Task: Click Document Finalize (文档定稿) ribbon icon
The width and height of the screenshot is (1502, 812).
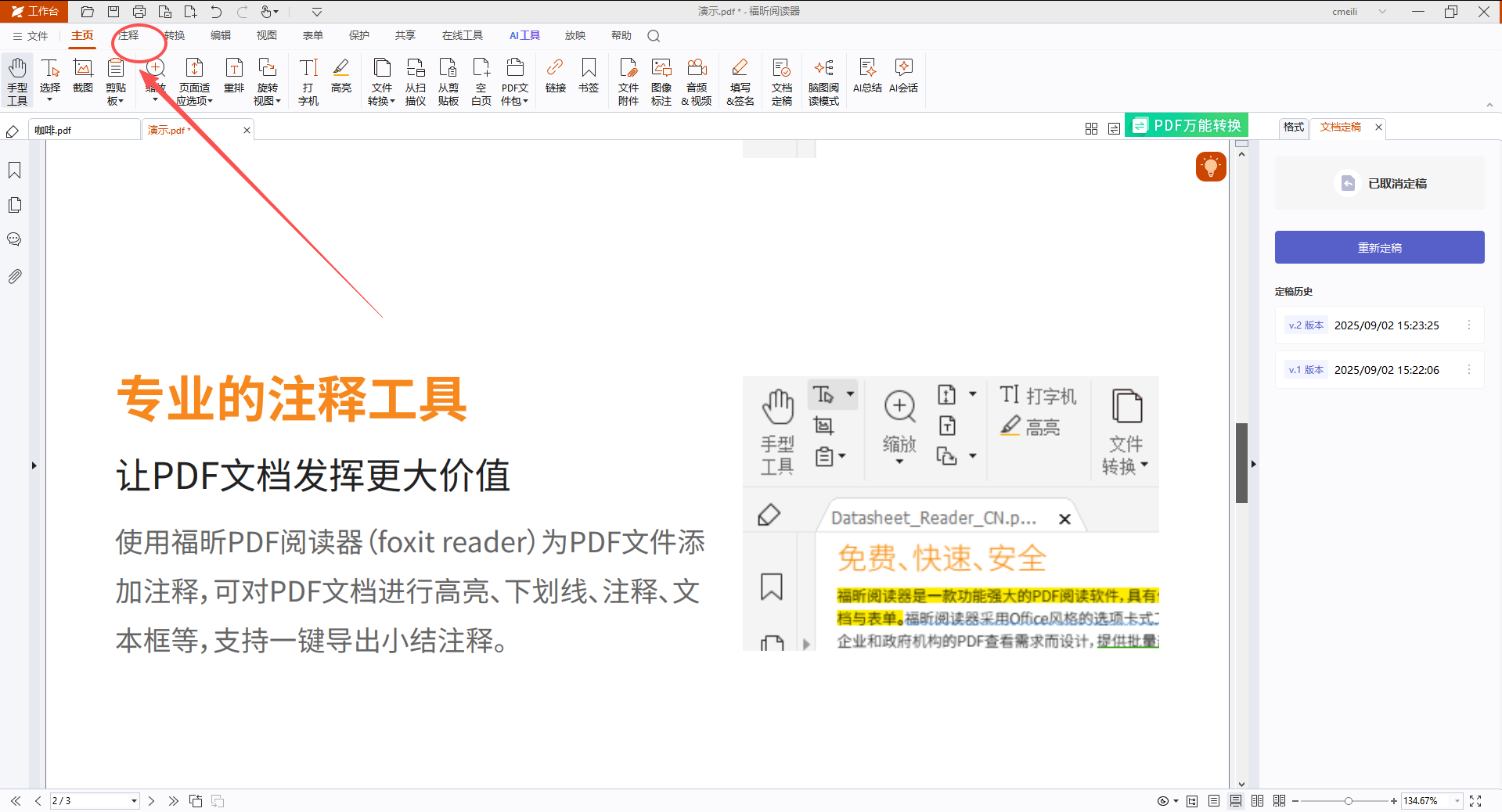Action: tap(782, 81)
